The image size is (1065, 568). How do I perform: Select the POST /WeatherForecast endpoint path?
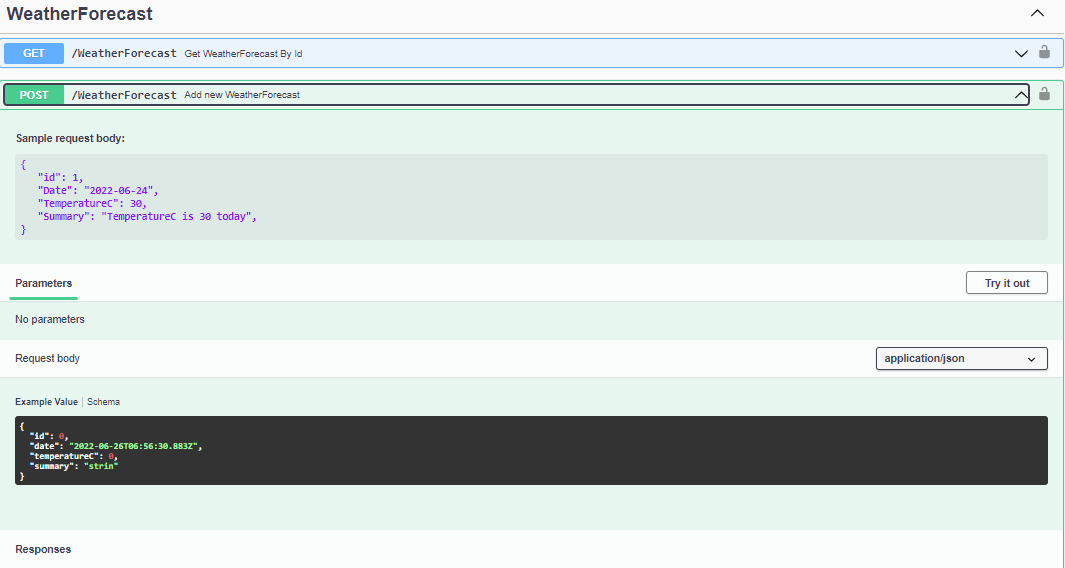(124, 95)
